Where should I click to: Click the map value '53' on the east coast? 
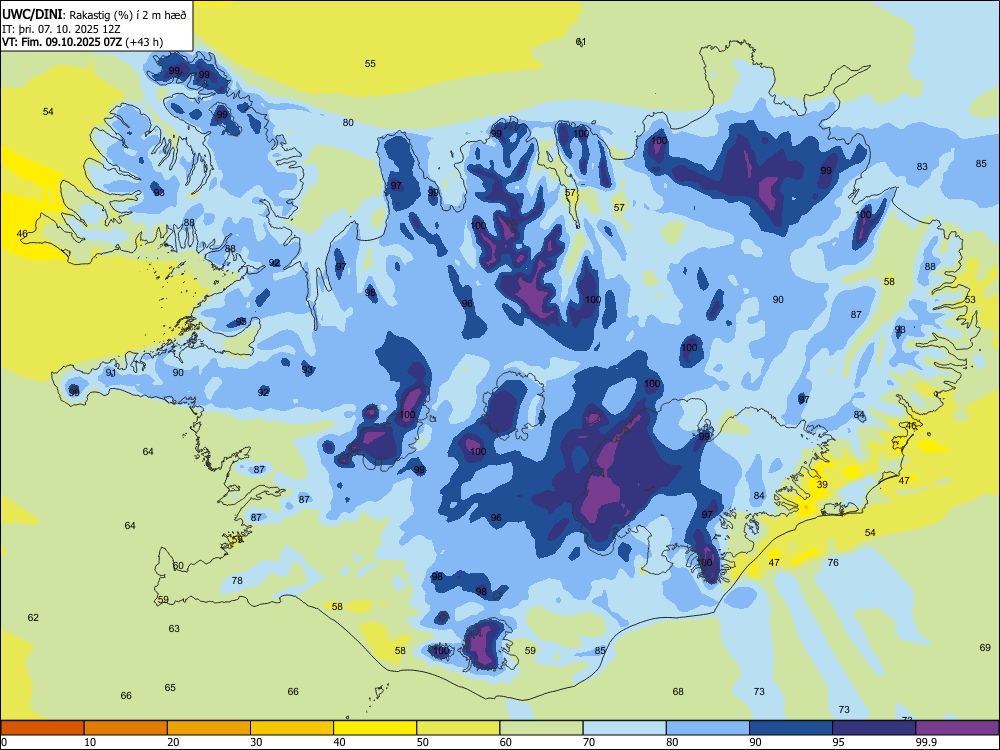tap(970, 300)
